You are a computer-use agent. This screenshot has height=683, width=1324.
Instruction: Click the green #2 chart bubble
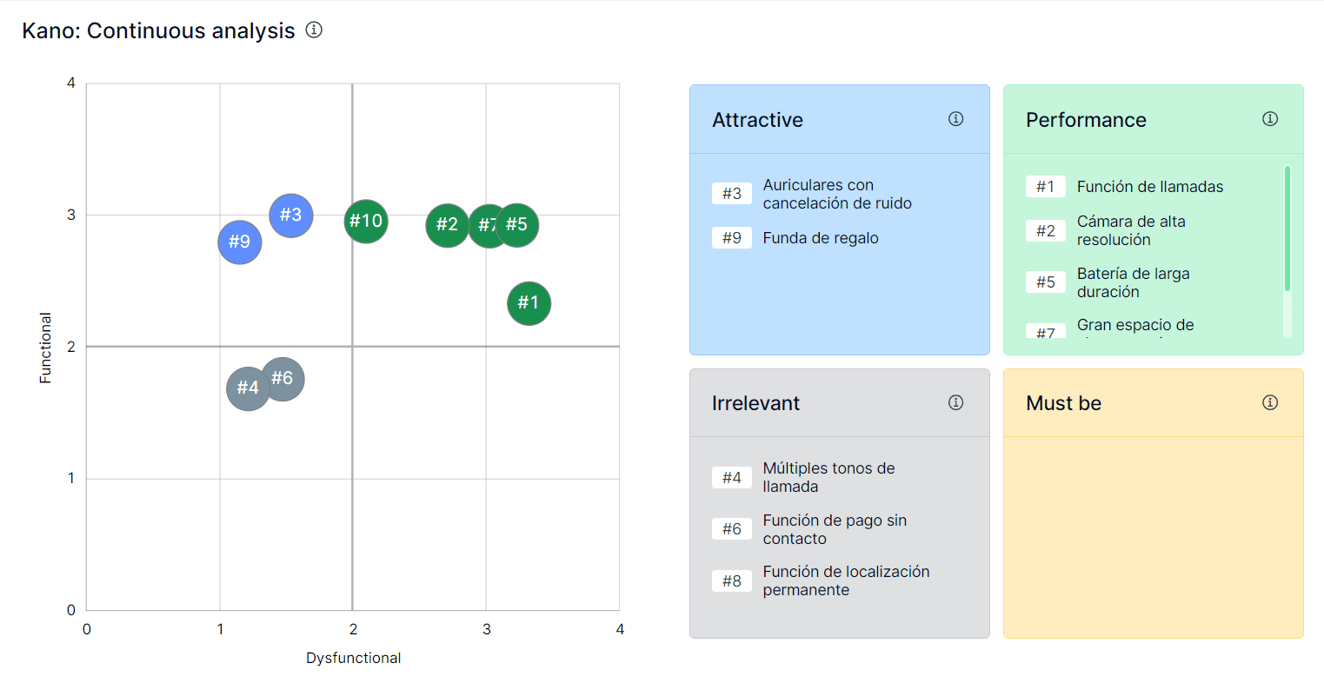tap(446, 225)
